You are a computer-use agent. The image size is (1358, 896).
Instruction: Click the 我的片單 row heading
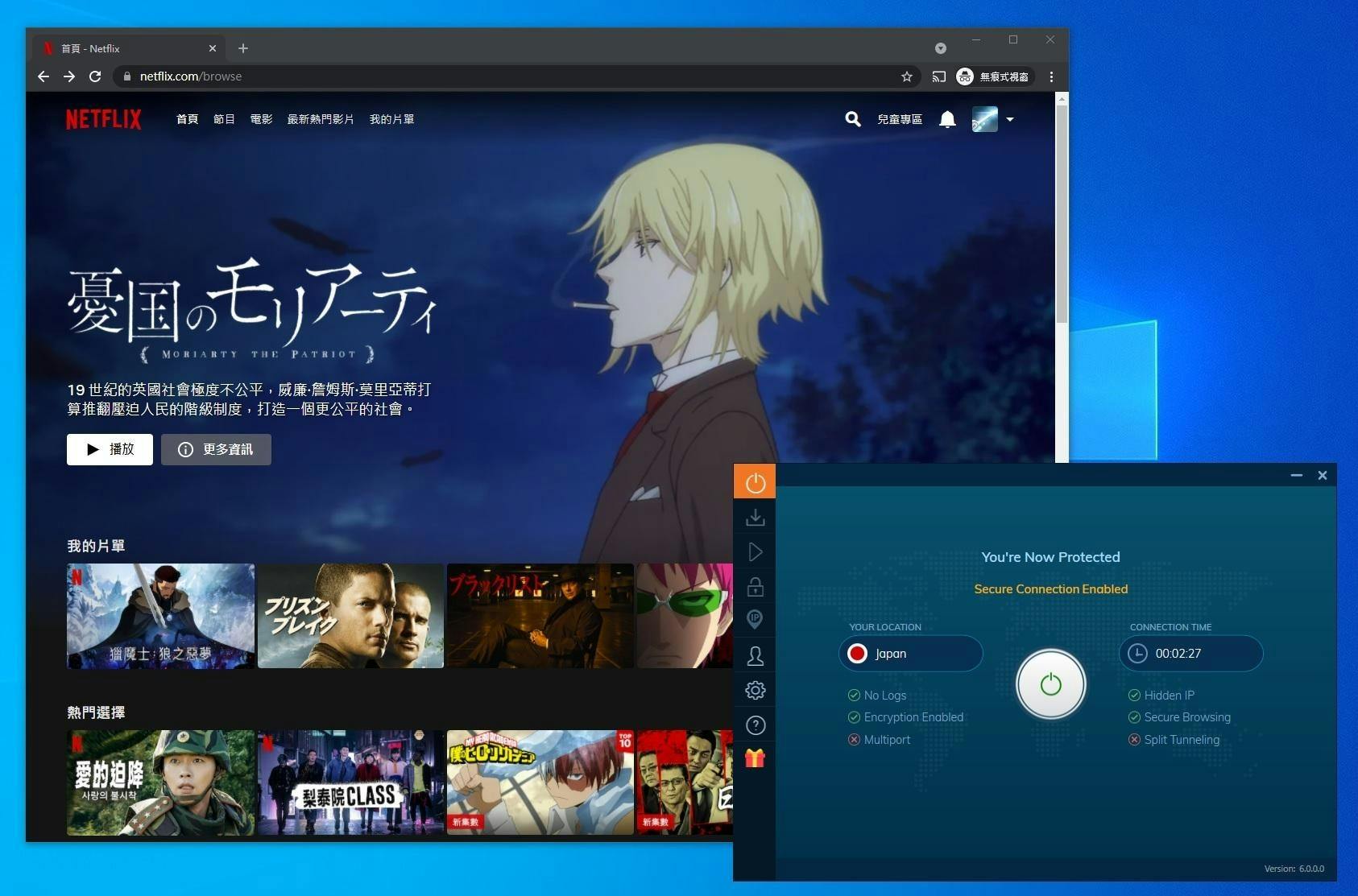pos(96,546)
